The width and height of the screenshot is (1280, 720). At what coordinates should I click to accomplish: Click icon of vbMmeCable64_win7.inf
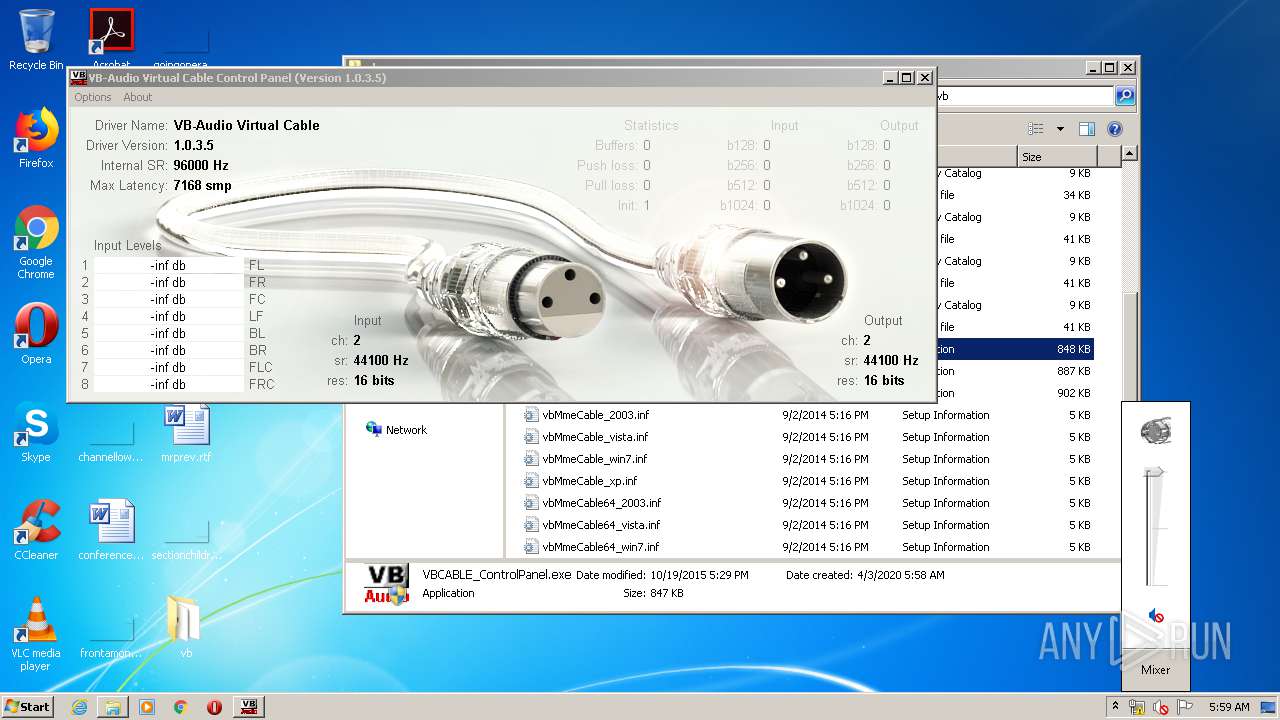[x=532, y=547]
